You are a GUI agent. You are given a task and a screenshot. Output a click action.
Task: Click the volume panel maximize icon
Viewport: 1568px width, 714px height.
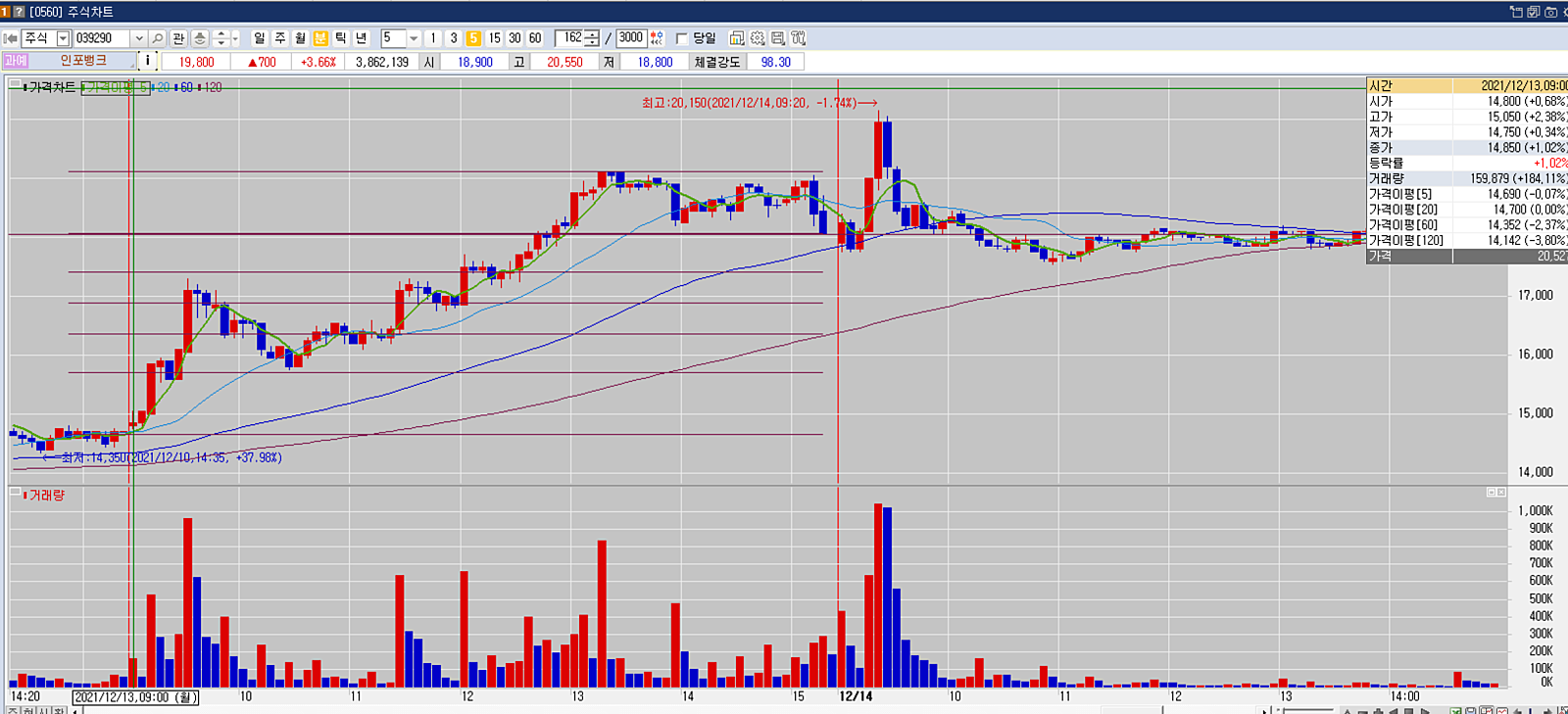point(1491,493)
